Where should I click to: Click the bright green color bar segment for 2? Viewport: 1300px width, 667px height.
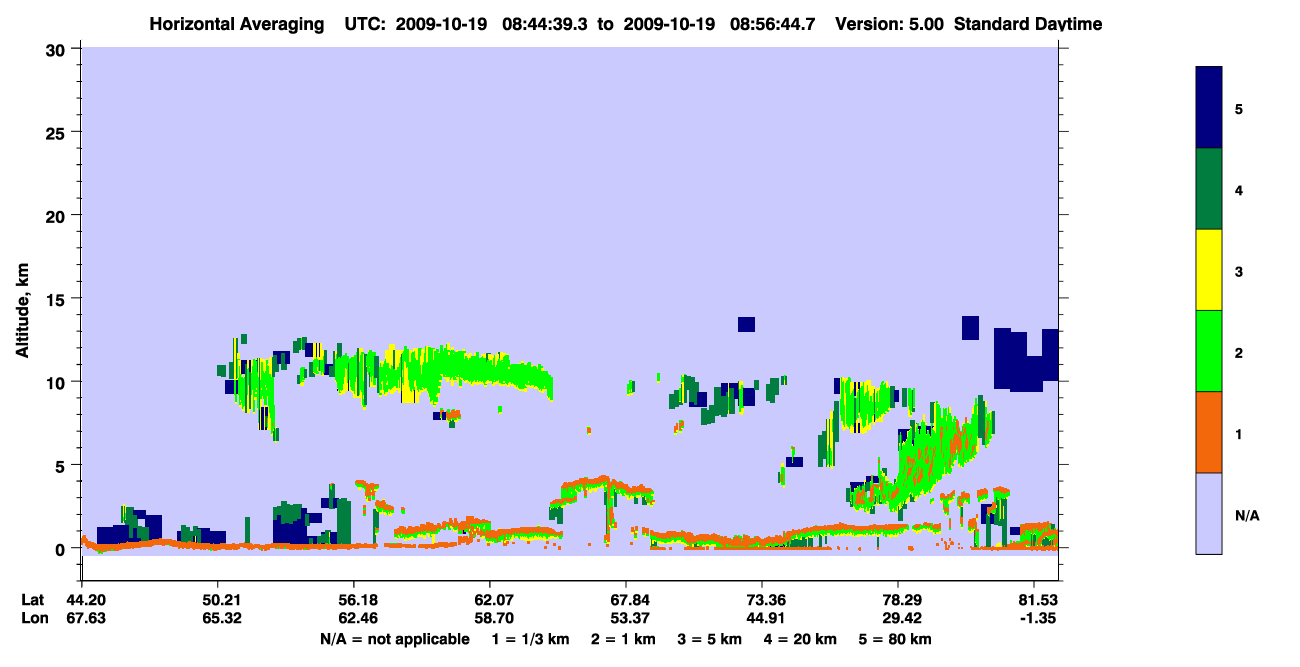click(1209, 351)
